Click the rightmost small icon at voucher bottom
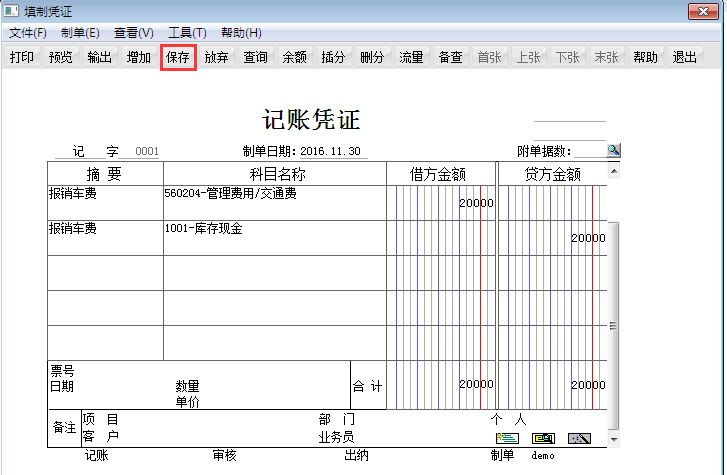This screenshot has height=475, width=727. coord(579,438)
